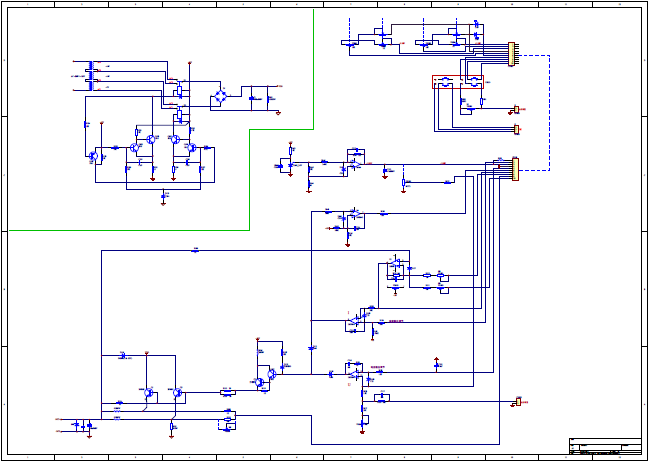Select the small connector at bottom right
This screenshot has width=649, height=463.
pos(518,402)
